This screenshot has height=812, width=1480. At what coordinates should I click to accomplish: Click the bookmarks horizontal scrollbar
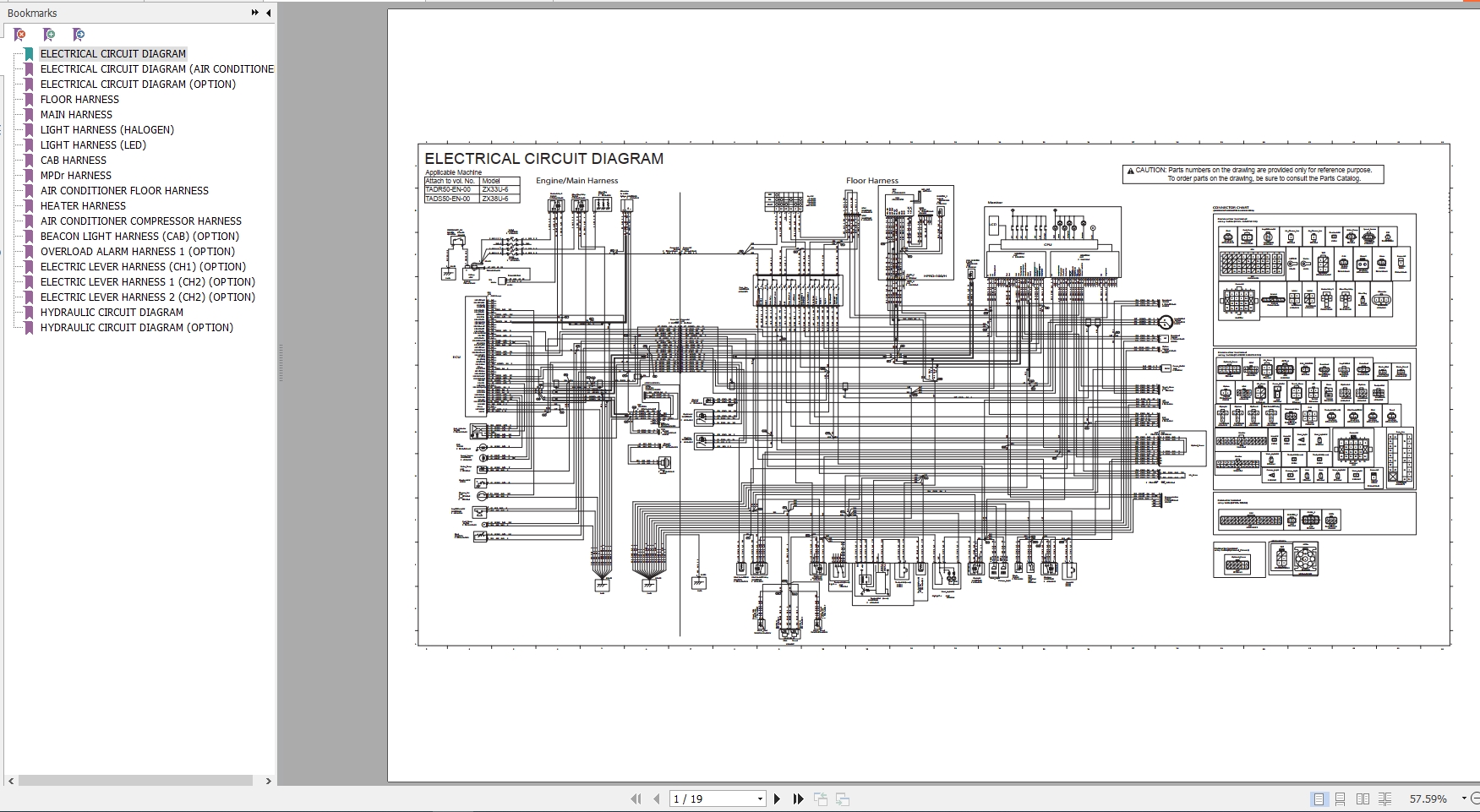(135, 781)
